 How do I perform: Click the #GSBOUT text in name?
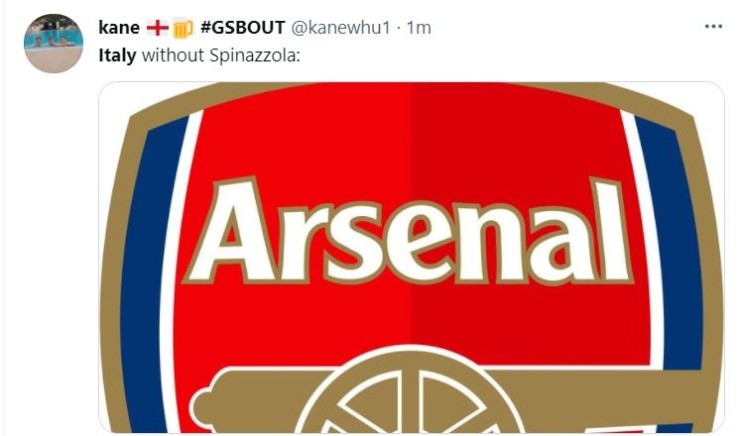(243, 28)
